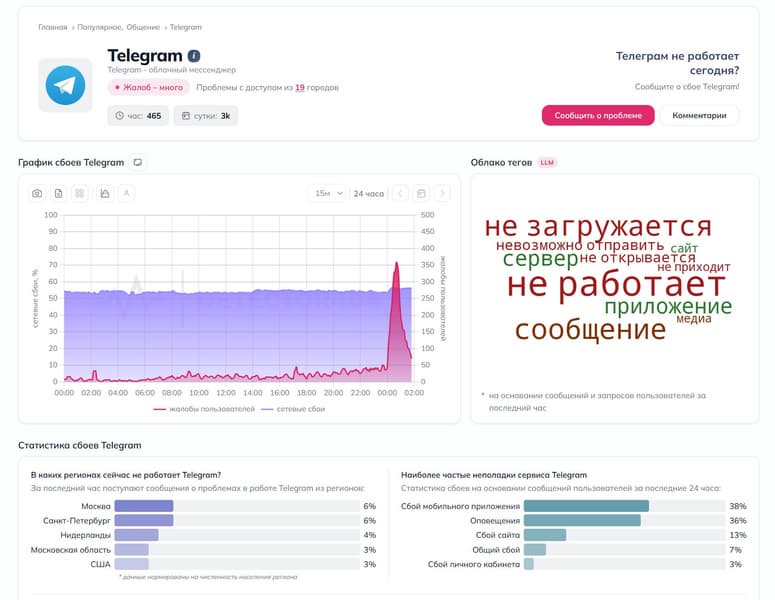Click the info icon next to Telegram title
775x600 pixels.
194,56
